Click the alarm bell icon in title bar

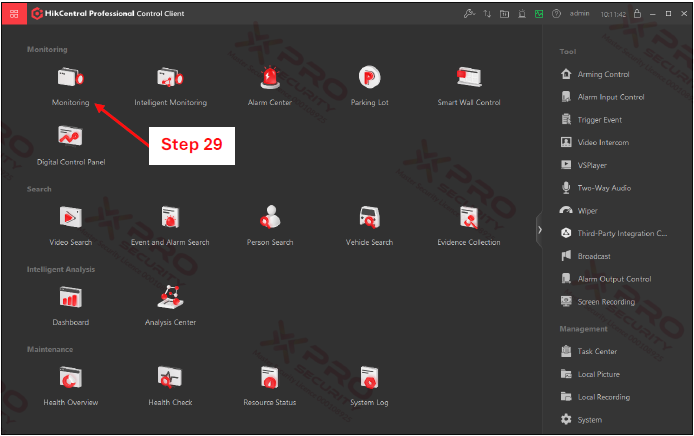(522, 14)
